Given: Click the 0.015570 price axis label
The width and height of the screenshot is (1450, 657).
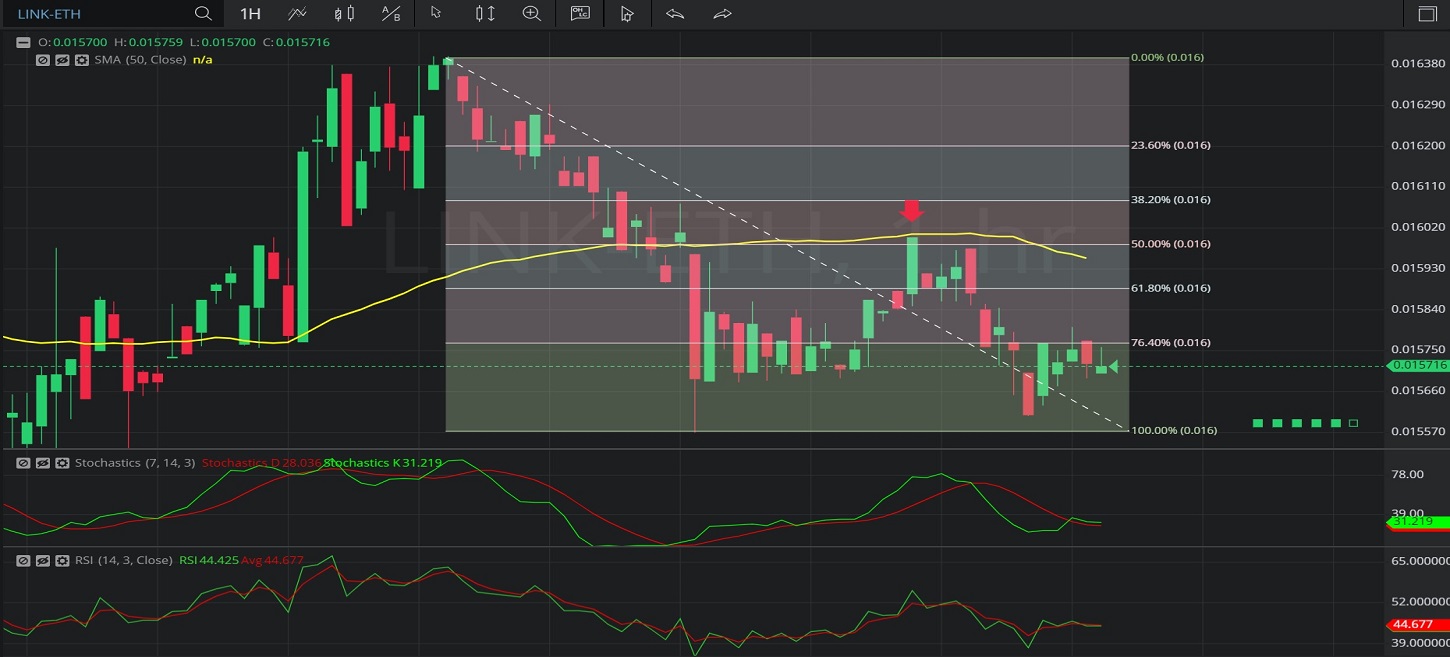Looking at the screenshot, I should click(1418, 431).
